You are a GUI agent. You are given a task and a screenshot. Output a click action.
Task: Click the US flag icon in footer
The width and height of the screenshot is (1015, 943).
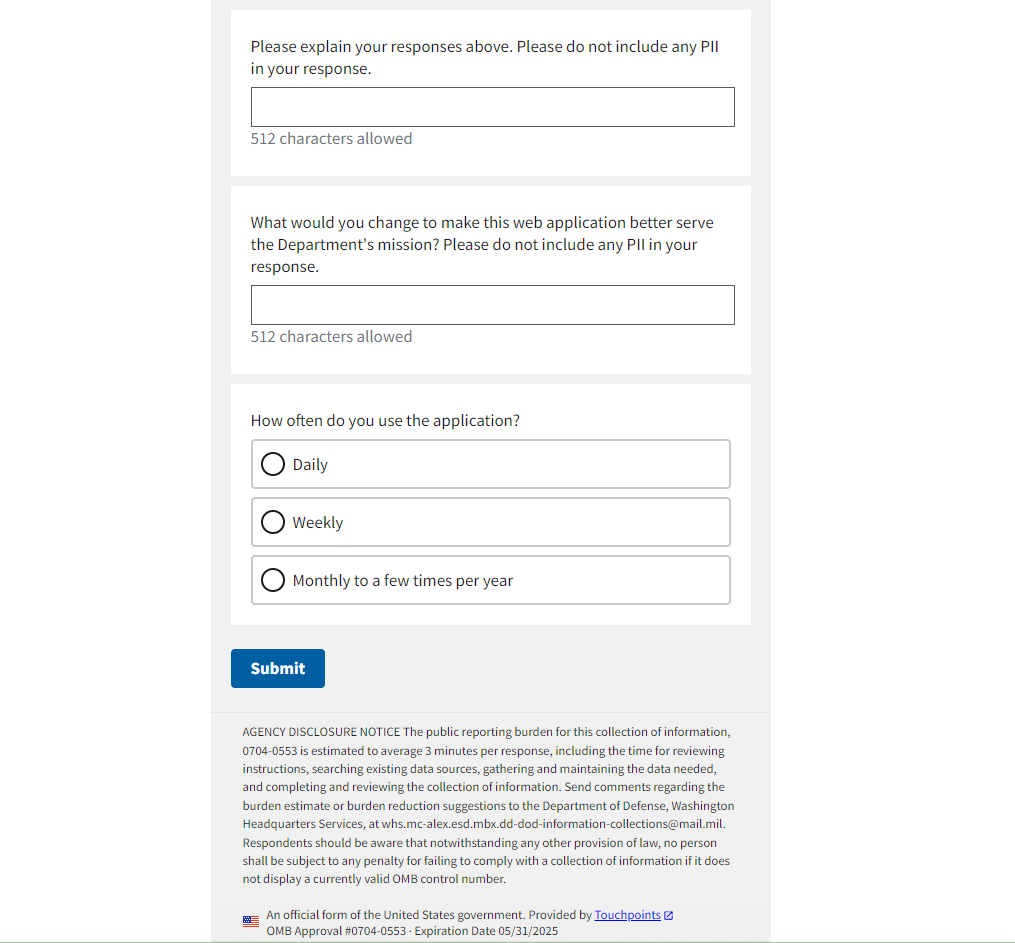(x=251, y=921)
